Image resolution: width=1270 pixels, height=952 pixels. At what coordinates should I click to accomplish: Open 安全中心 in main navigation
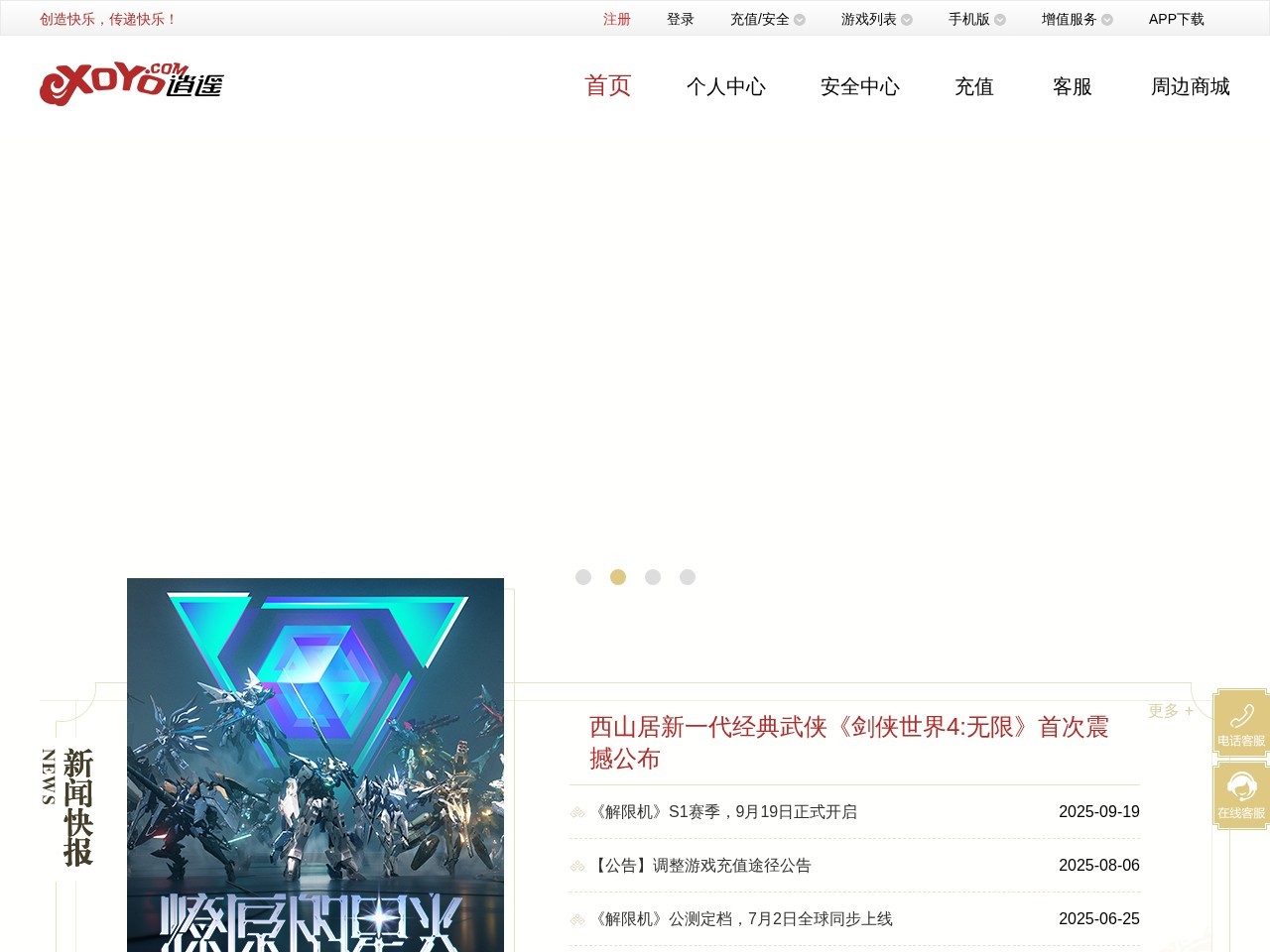860,86
